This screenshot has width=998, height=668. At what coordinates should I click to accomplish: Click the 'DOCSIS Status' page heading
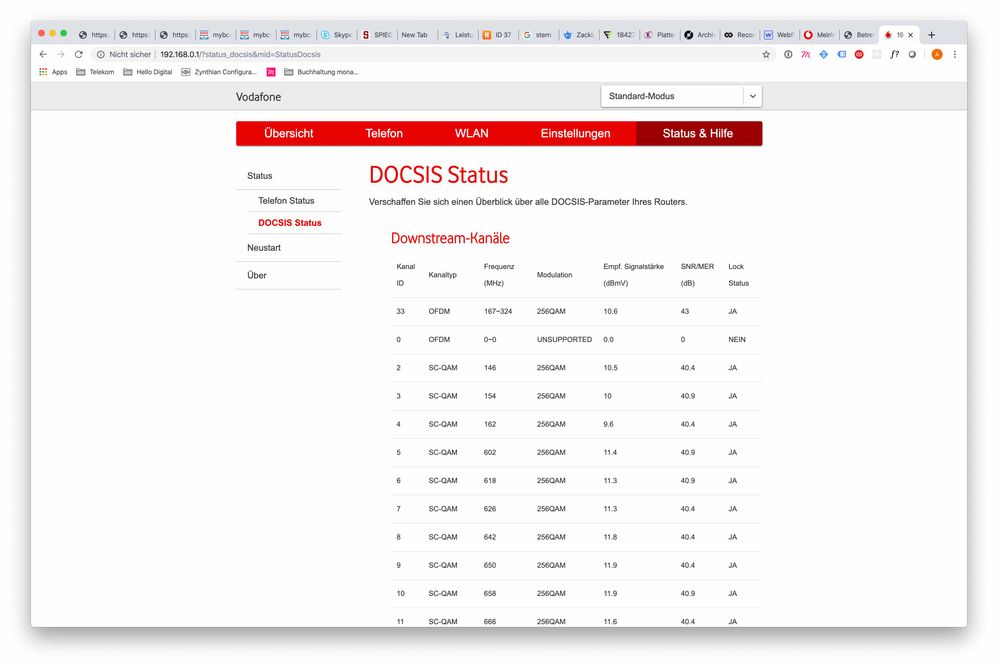439,175
